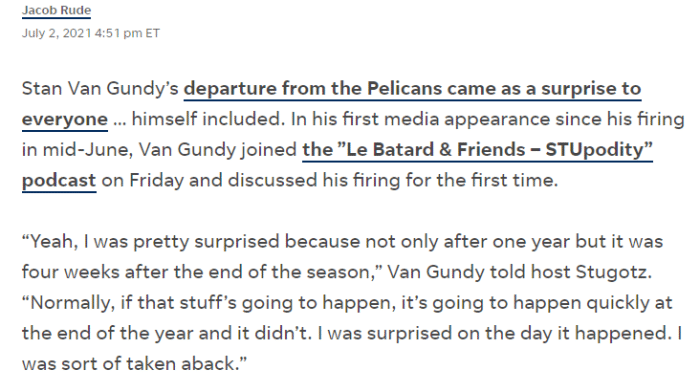The image size is (700, 392).
Task: Open Jacob Rude's author page link
Action: (x=56, y=10)
